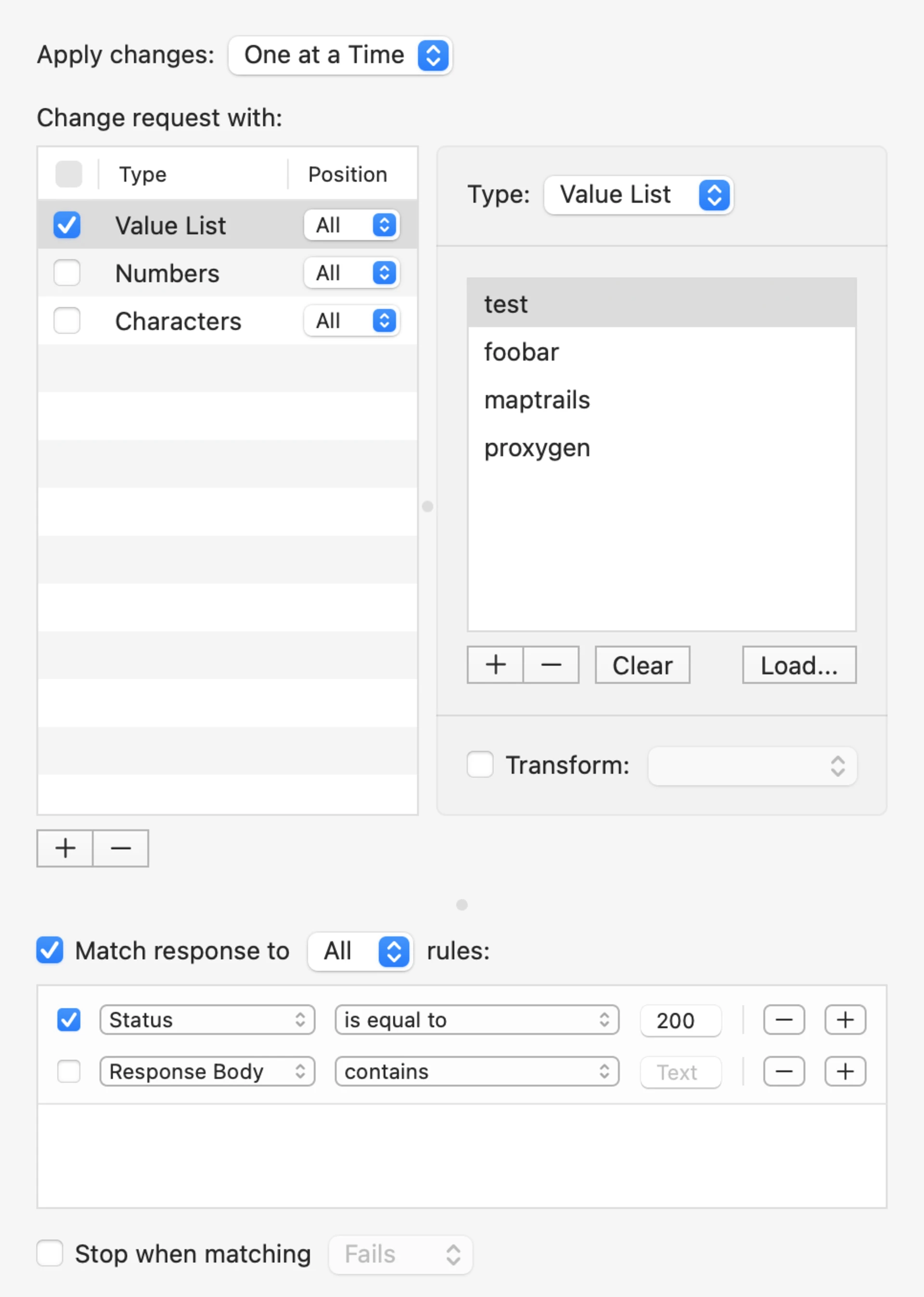Click the Load... button
This screenshot has height=1297, width=924.
[799, 665]
